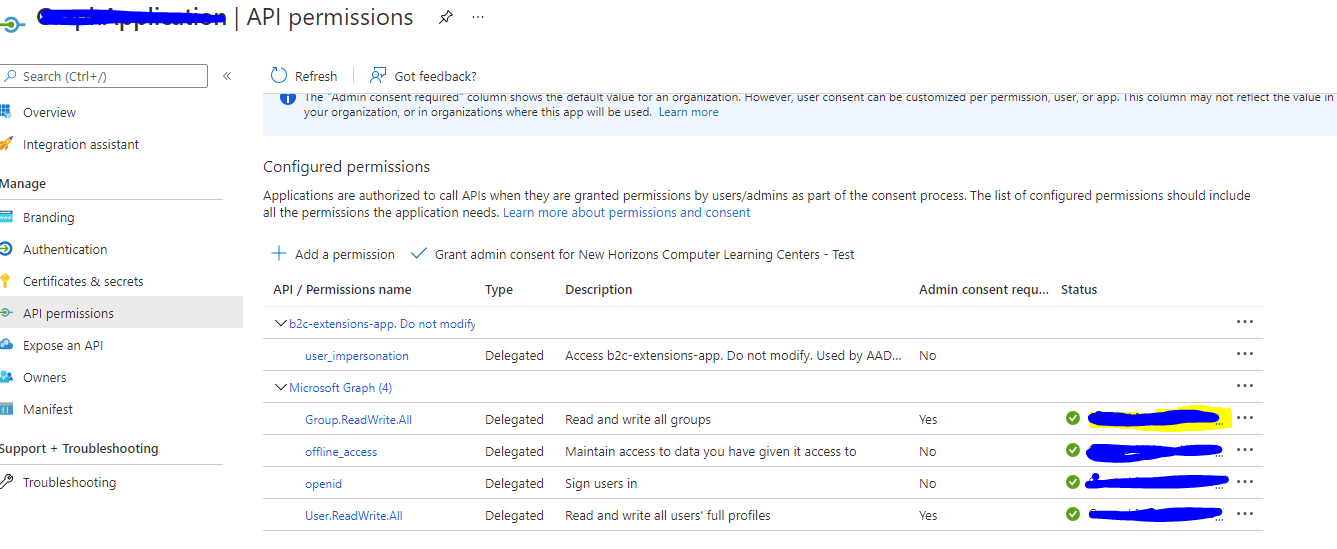The image size is (1337, 549).
Task: Open the ellipsis menu for Group.ReadWrite.All row
Action: pos(1245,419)
